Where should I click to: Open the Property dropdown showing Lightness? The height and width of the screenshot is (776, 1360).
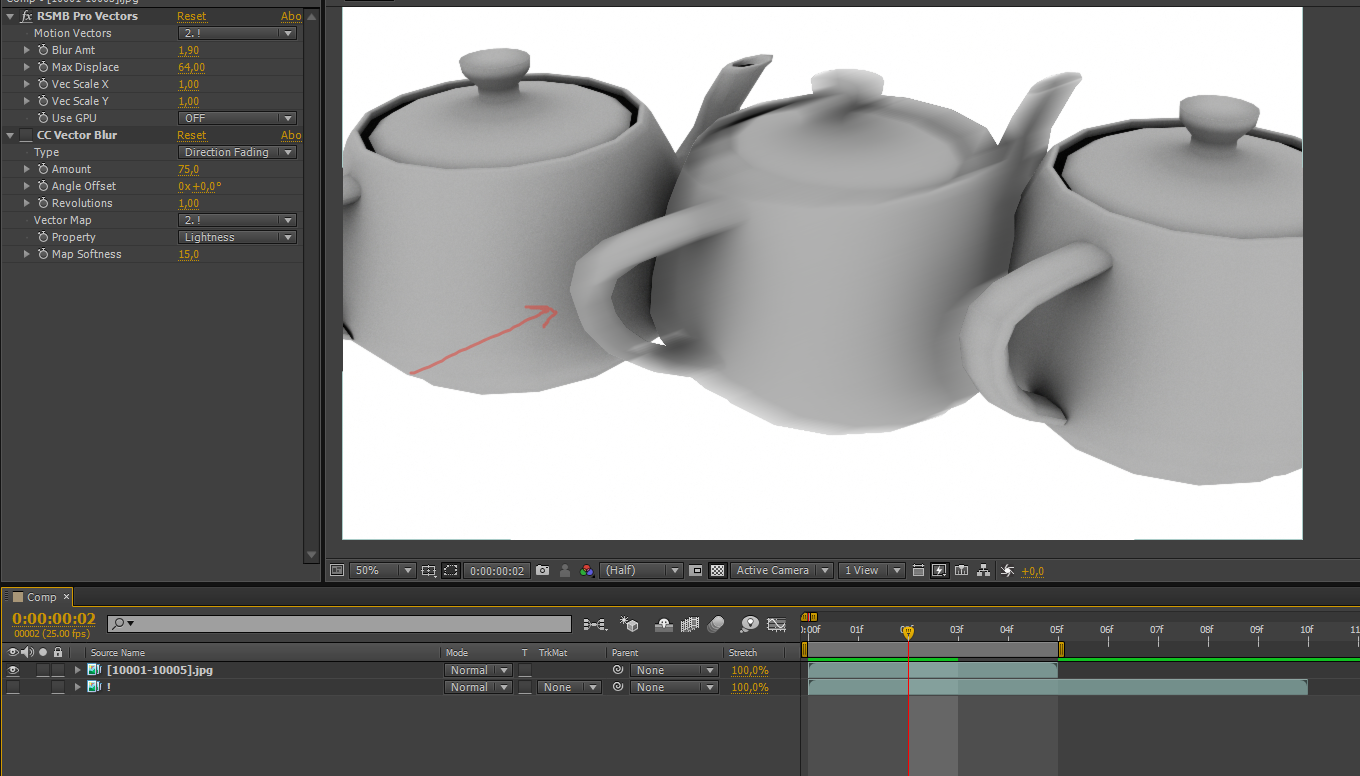237,237
